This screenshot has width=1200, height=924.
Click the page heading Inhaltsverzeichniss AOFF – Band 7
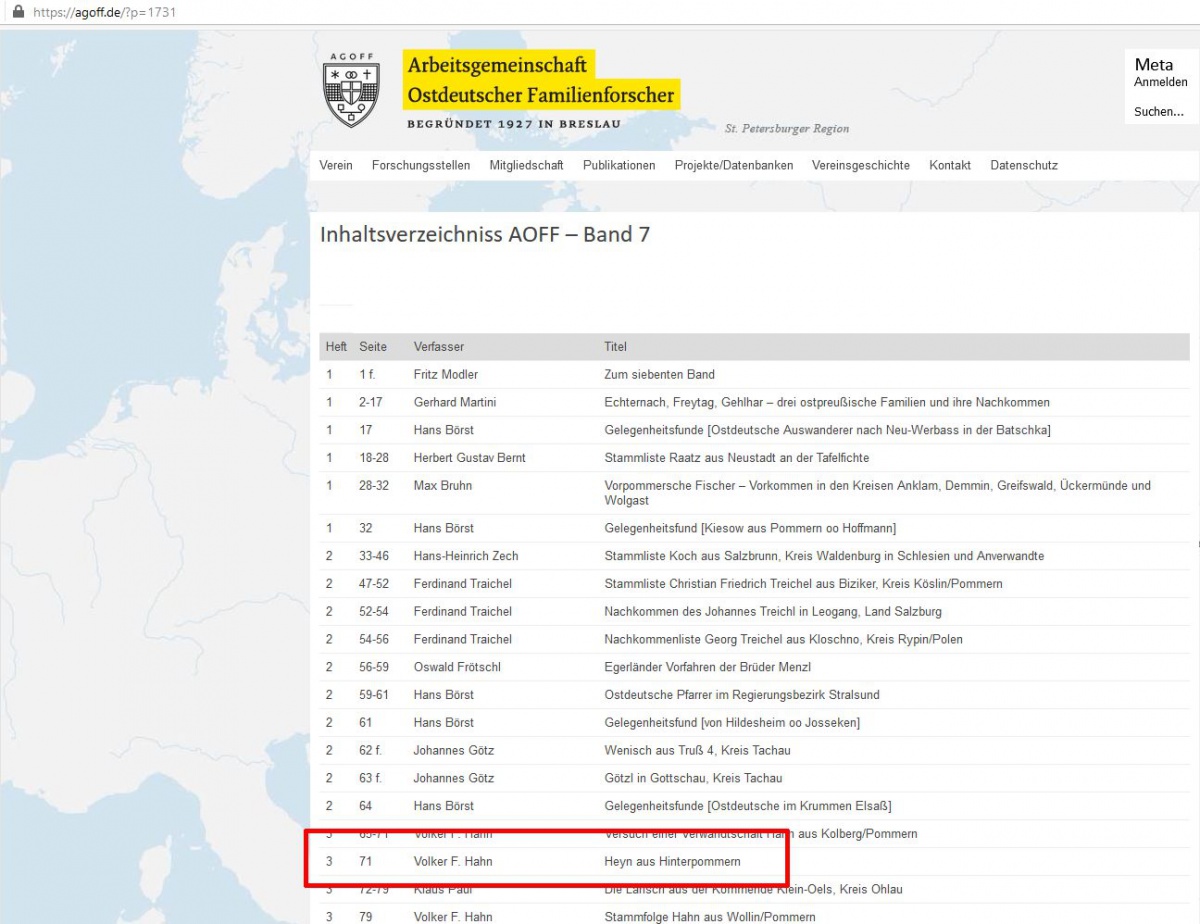pyautogui.click(x=484, y=235)
